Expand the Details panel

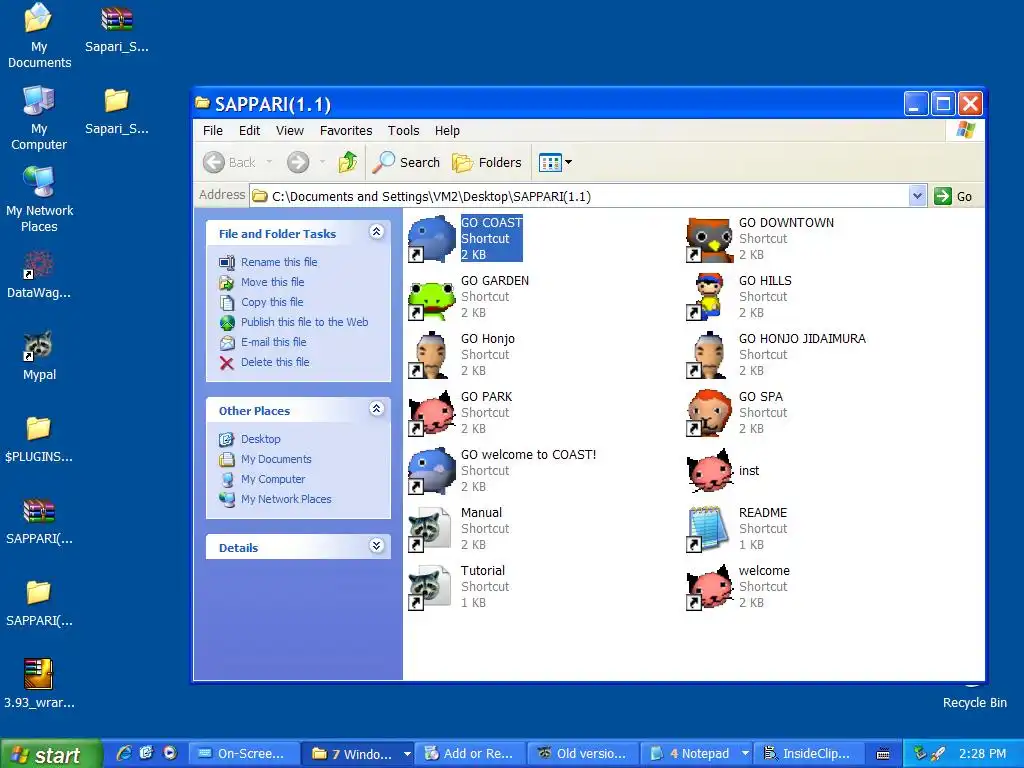(x=376, y=546)
